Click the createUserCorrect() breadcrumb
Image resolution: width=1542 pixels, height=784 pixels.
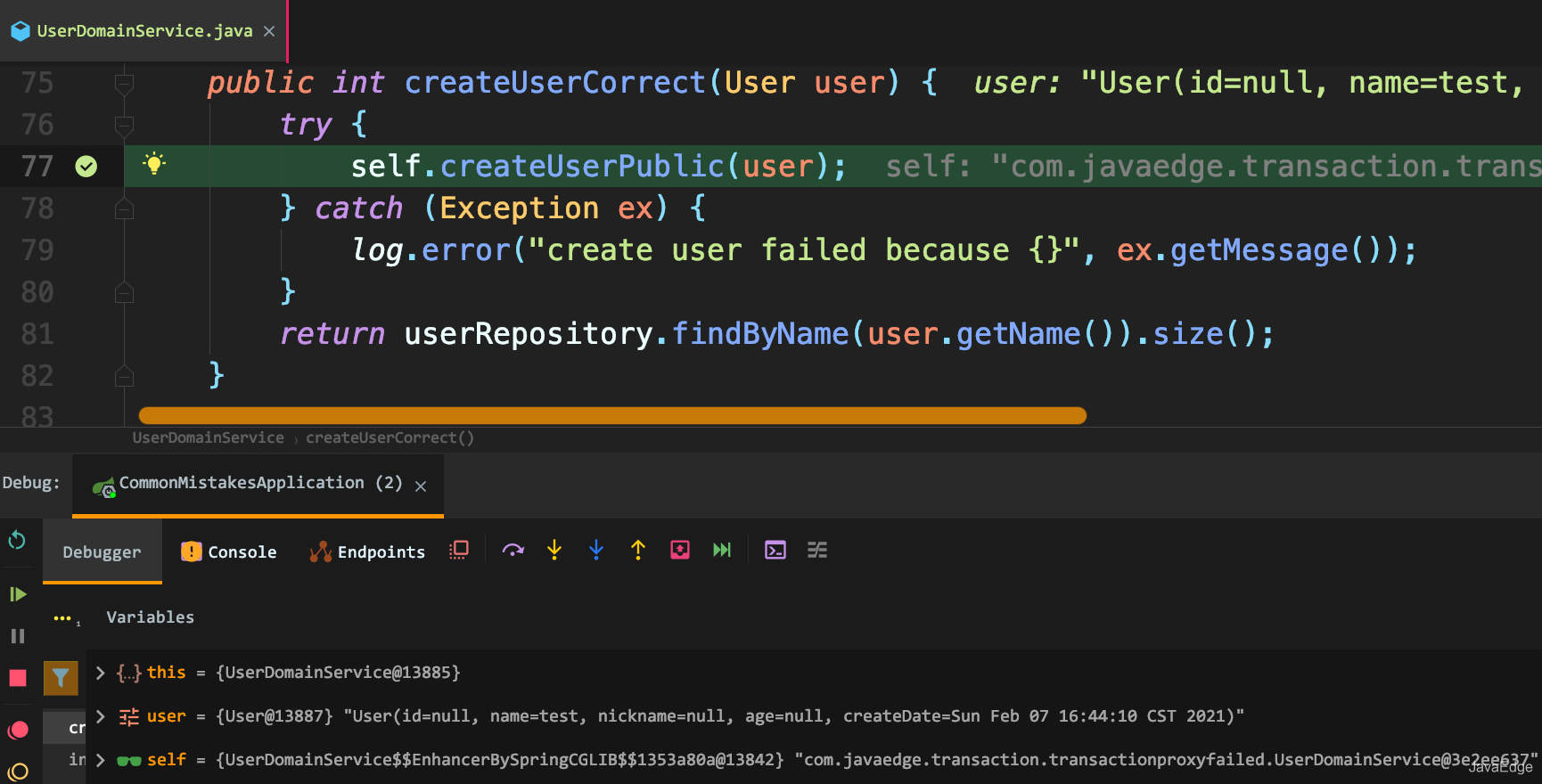(x=390, y=437)
